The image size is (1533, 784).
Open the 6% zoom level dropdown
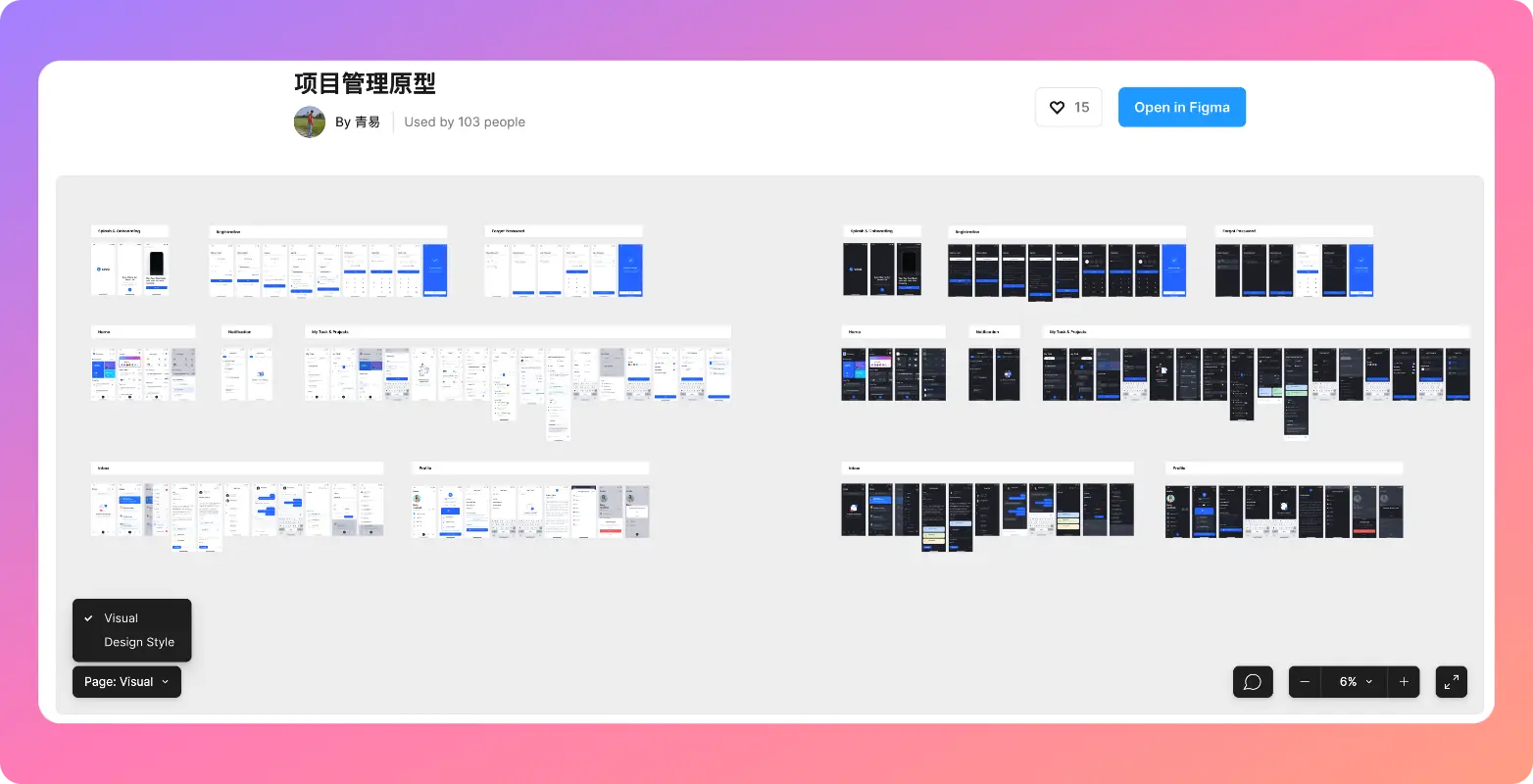point(1354,682)
